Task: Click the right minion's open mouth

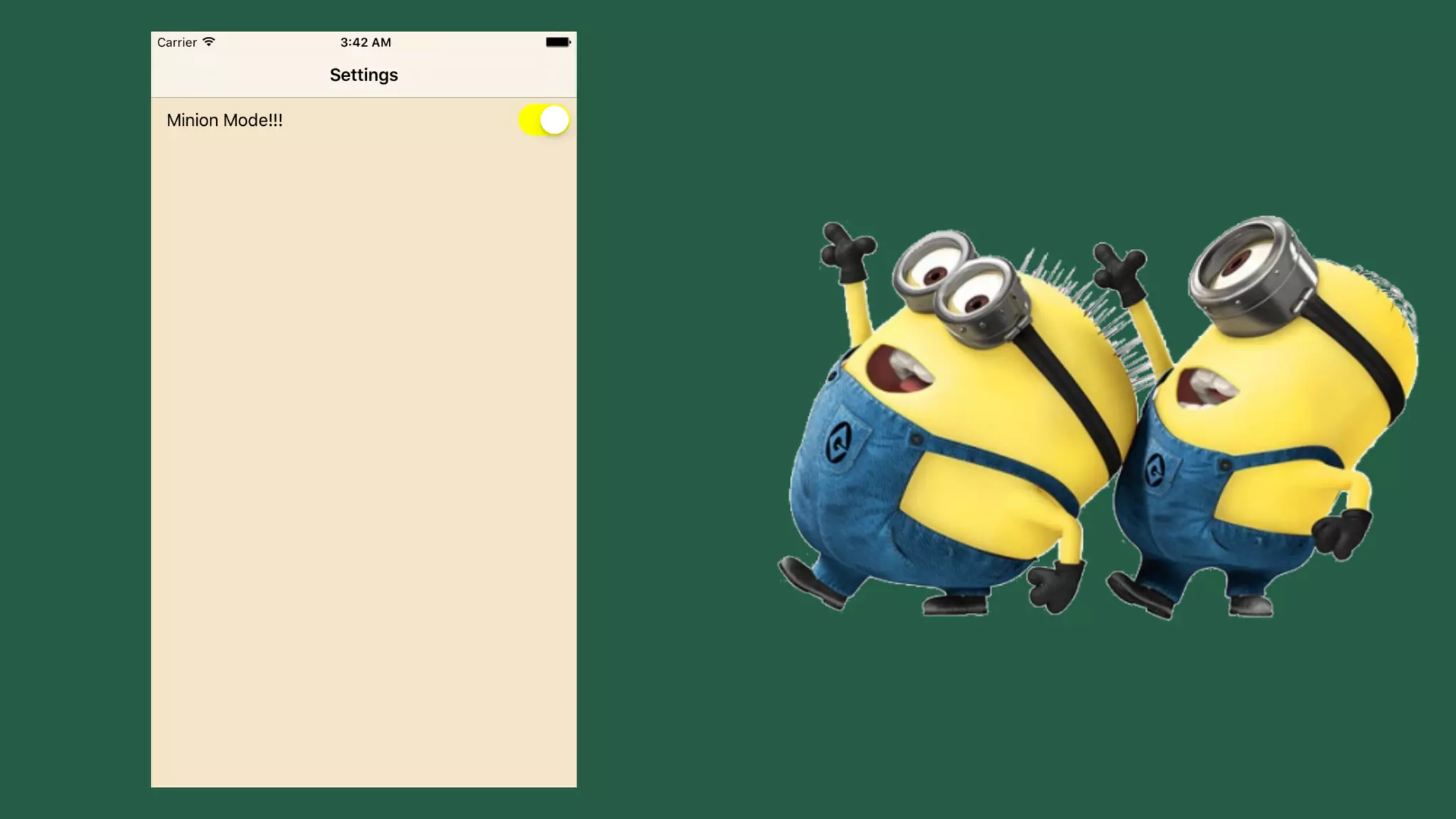Action: pos(1205,389)
